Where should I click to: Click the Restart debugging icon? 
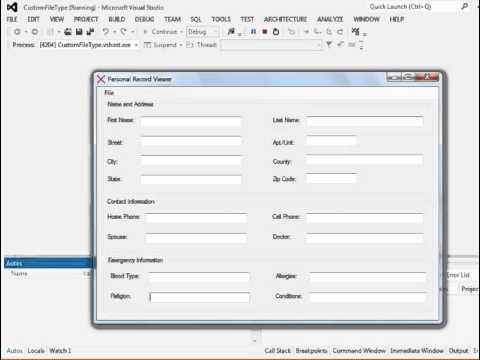276,32
